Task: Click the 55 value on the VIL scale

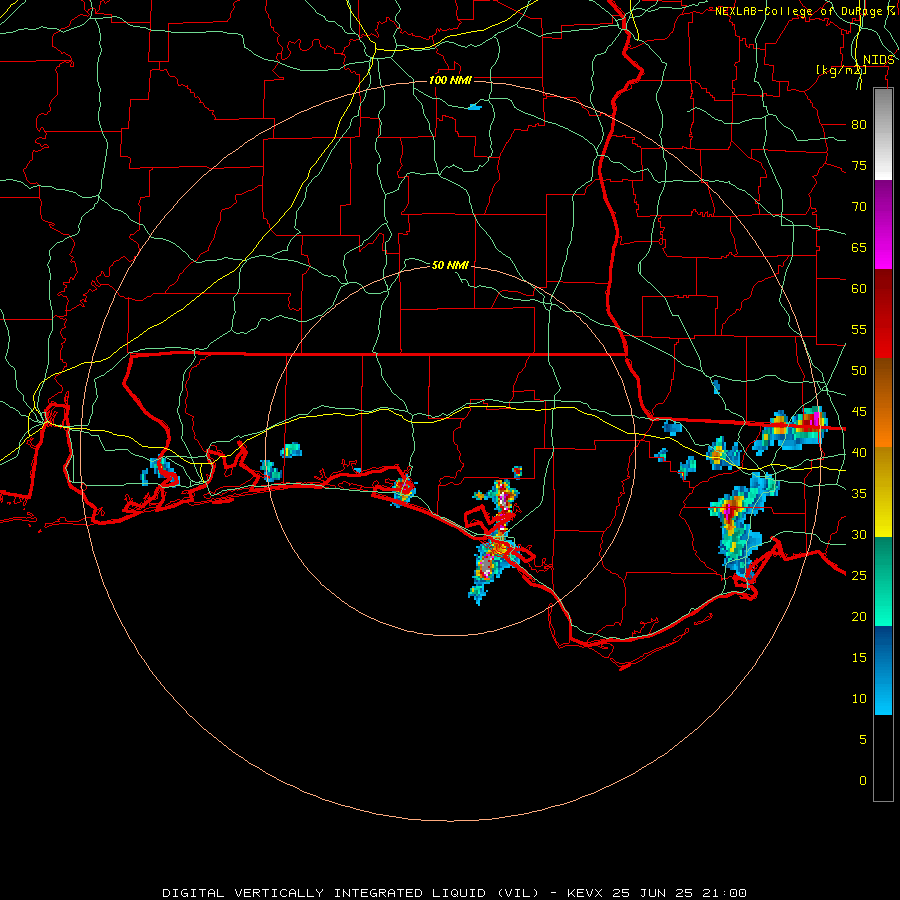Action: [x=859, y=330]
